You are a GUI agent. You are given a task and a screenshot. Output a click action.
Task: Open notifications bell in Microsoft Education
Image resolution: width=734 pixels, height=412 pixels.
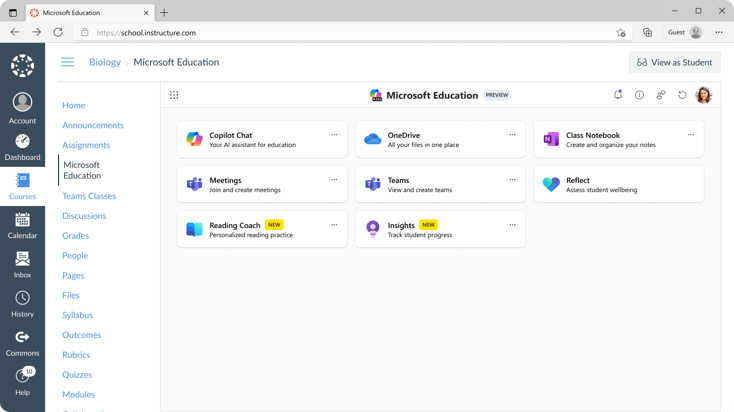point(618,95)
